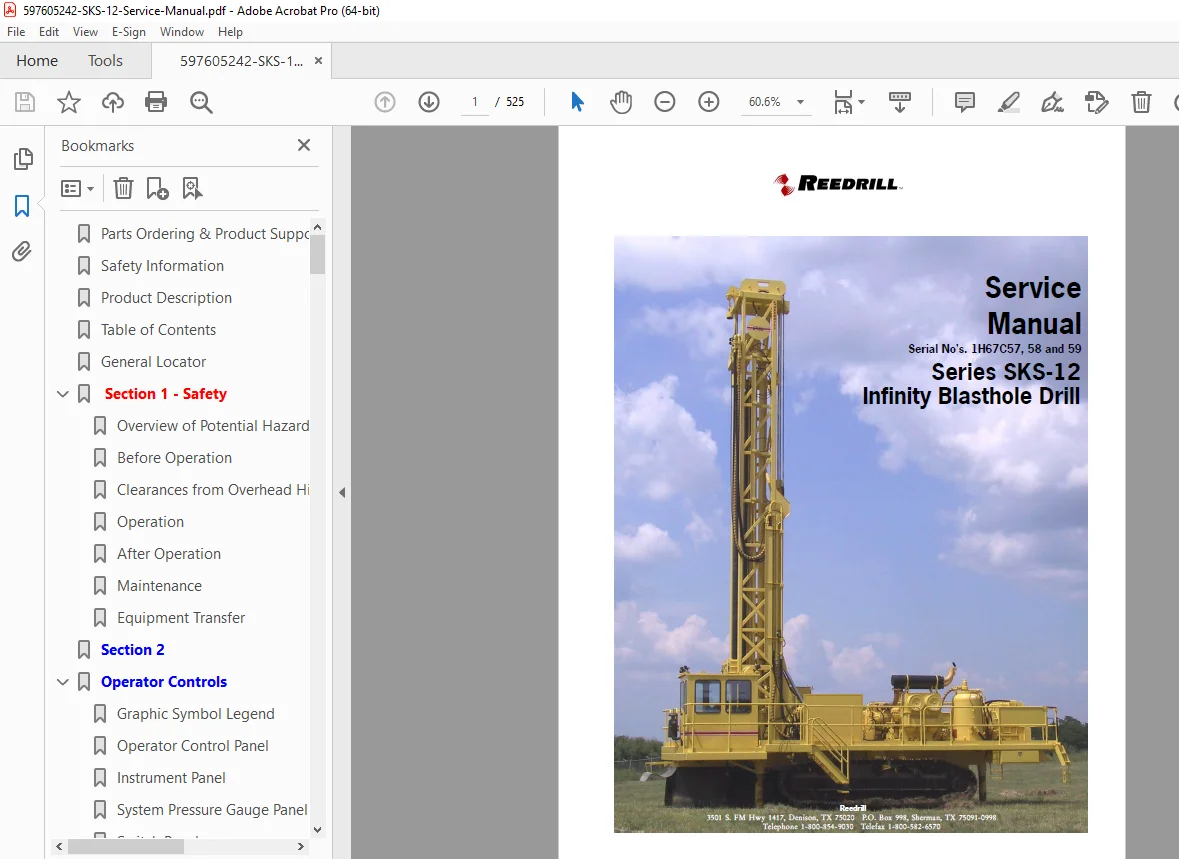
Task: Open the Edit menu
Action: 49,32
